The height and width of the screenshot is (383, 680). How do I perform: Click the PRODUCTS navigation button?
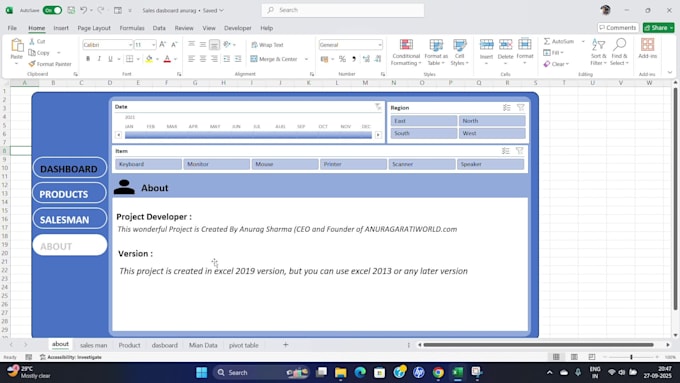click(x=69, y=194)
